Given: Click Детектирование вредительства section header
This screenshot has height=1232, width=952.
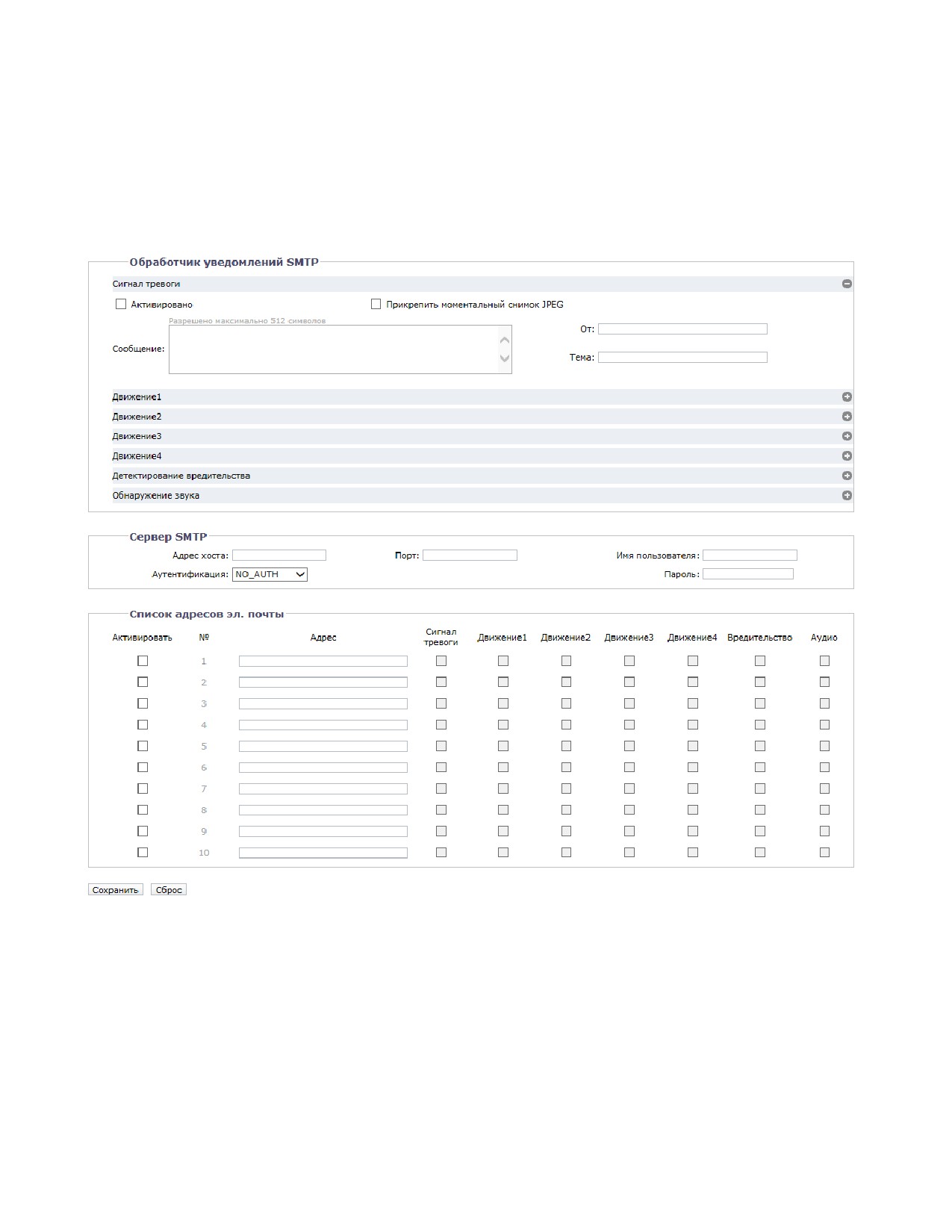Looking at the screenshot, I should tap(482, 476).
